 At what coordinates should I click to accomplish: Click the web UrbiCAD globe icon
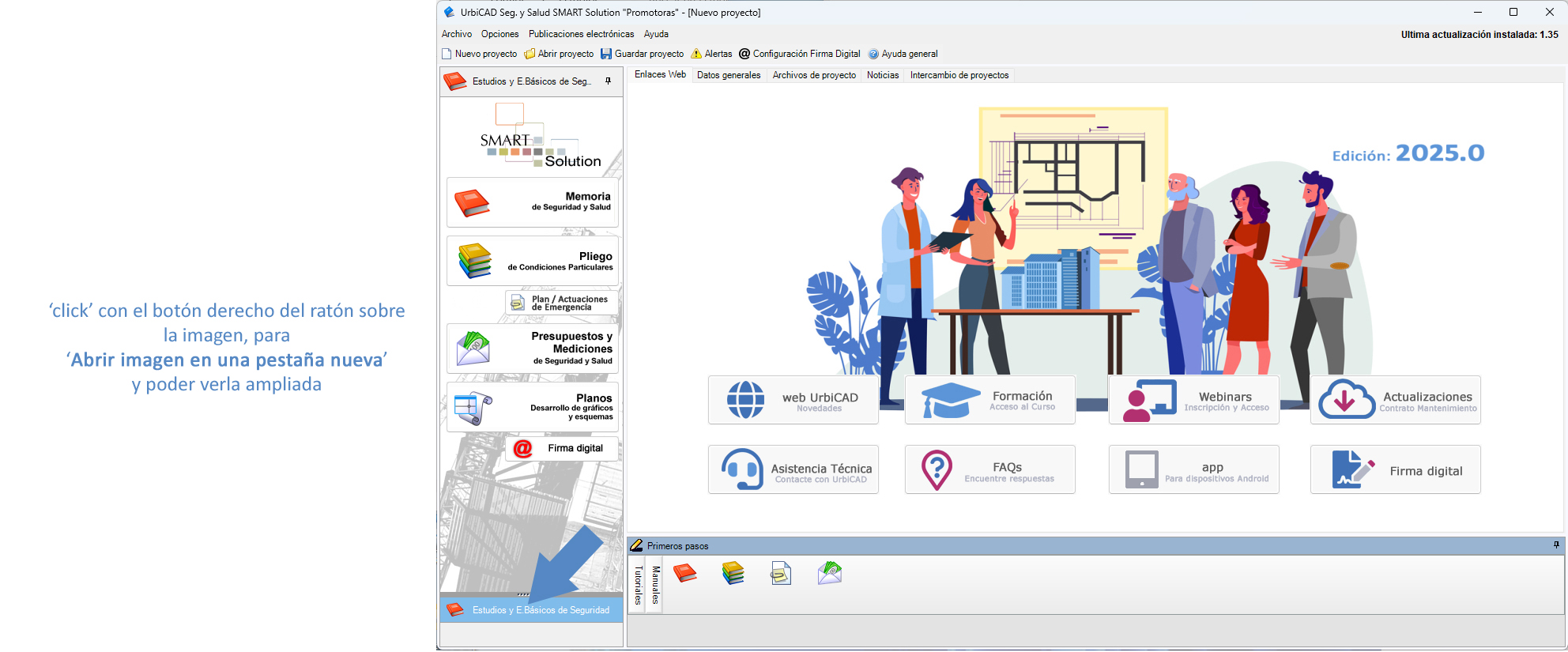click(745, 400)
